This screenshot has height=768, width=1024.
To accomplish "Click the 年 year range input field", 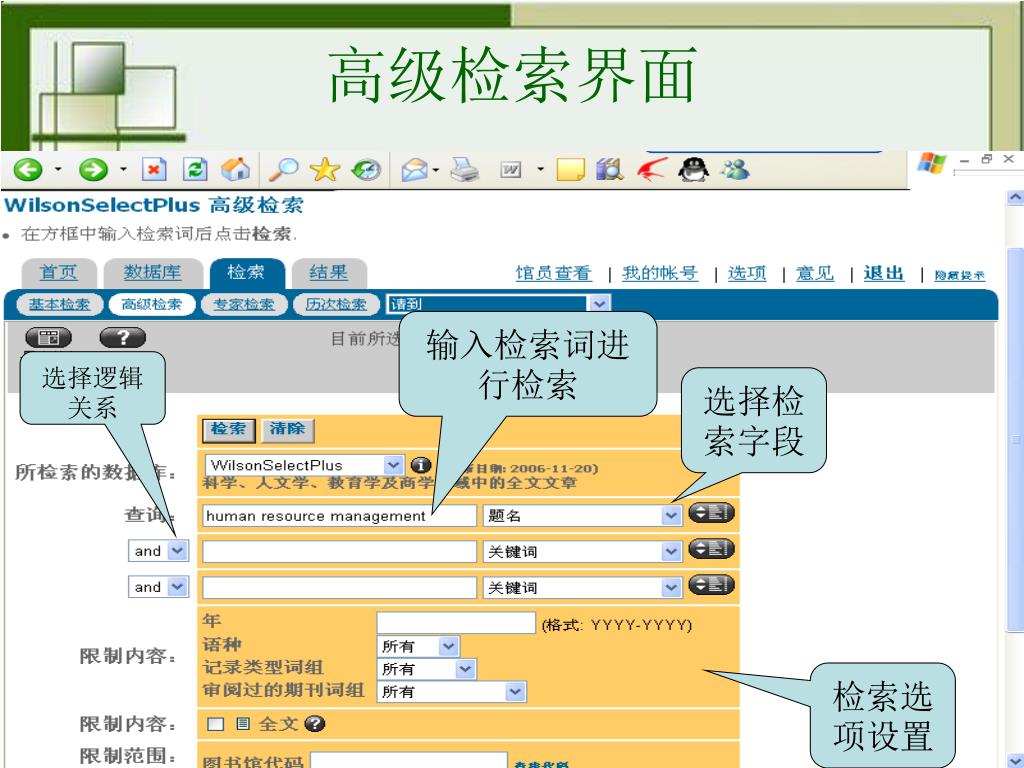I will tap(456, 623).
